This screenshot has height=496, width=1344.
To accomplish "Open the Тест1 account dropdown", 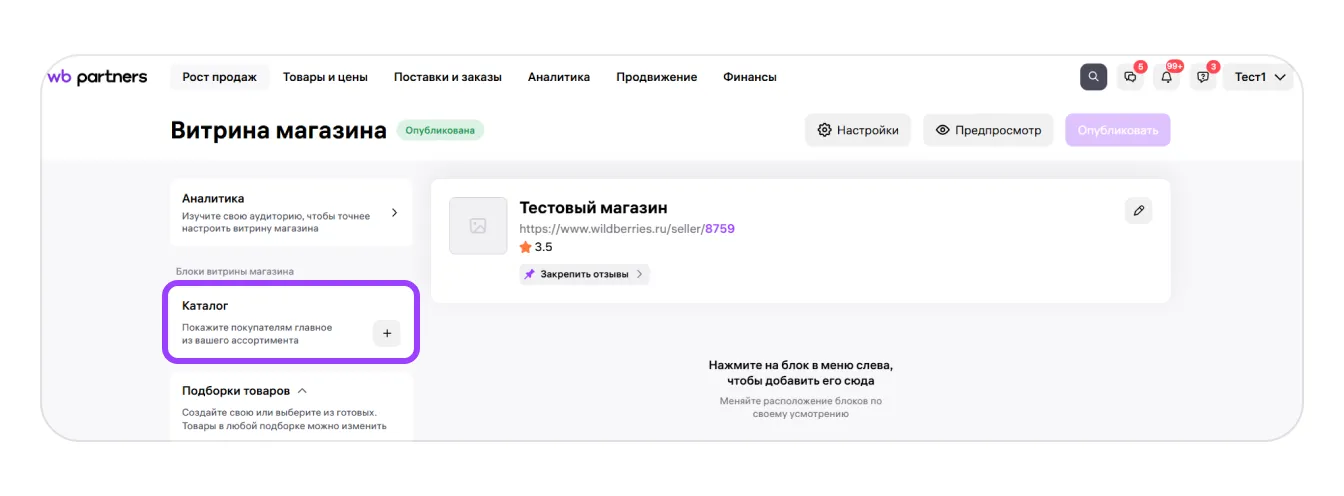I will point(1258,77).
